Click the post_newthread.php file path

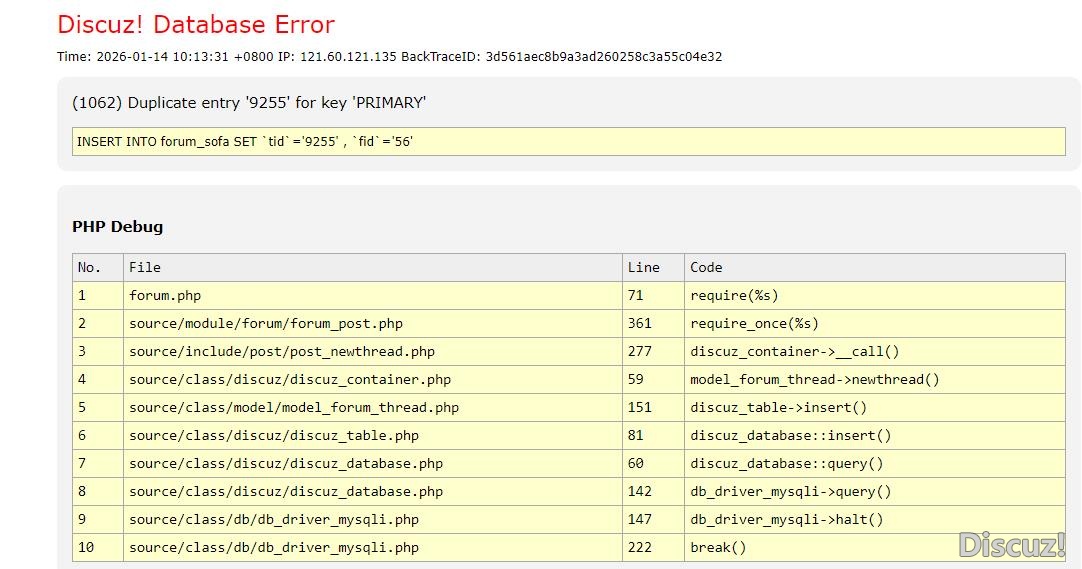pos(282,352)
